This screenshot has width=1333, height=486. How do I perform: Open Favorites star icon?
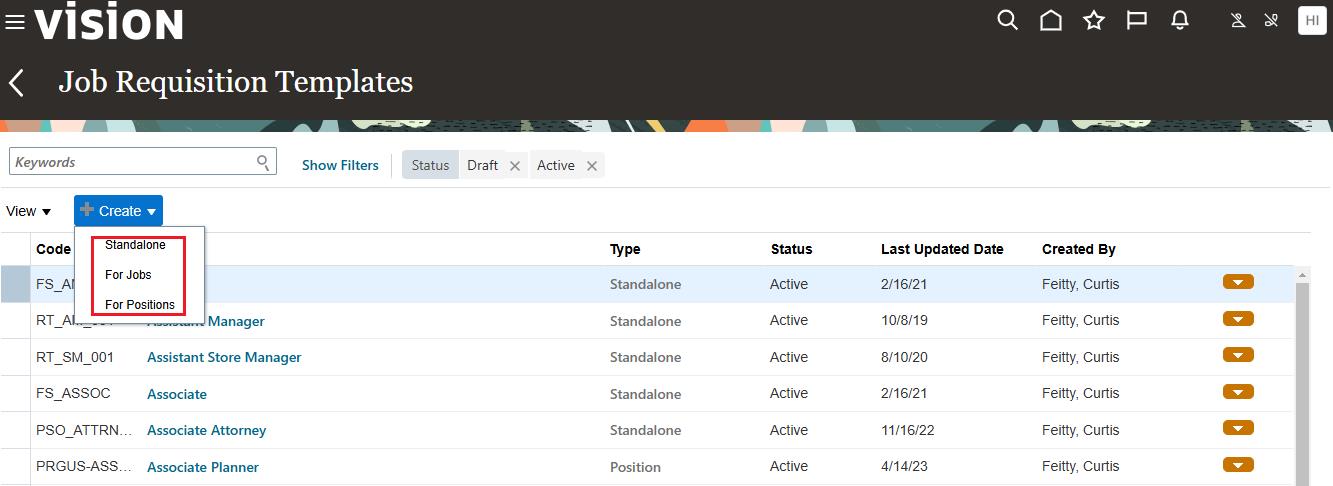point(1094,21)
